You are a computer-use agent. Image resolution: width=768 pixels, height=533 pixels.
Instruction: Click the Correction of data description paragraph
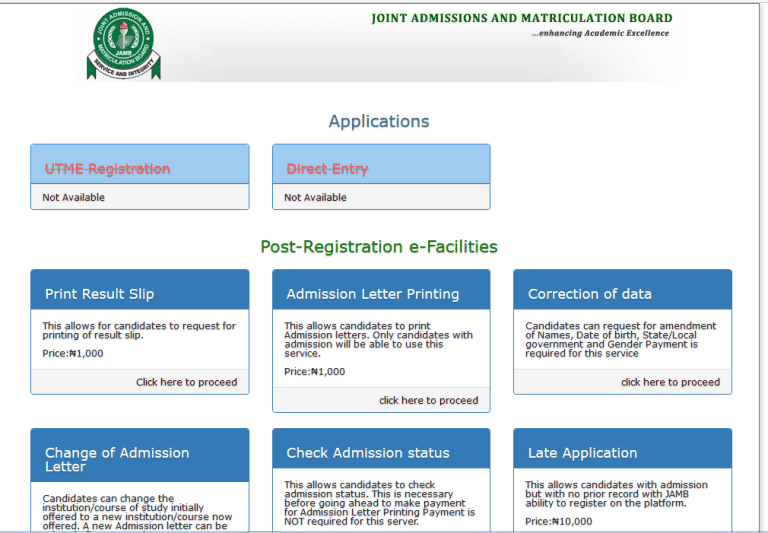point(621,339)
